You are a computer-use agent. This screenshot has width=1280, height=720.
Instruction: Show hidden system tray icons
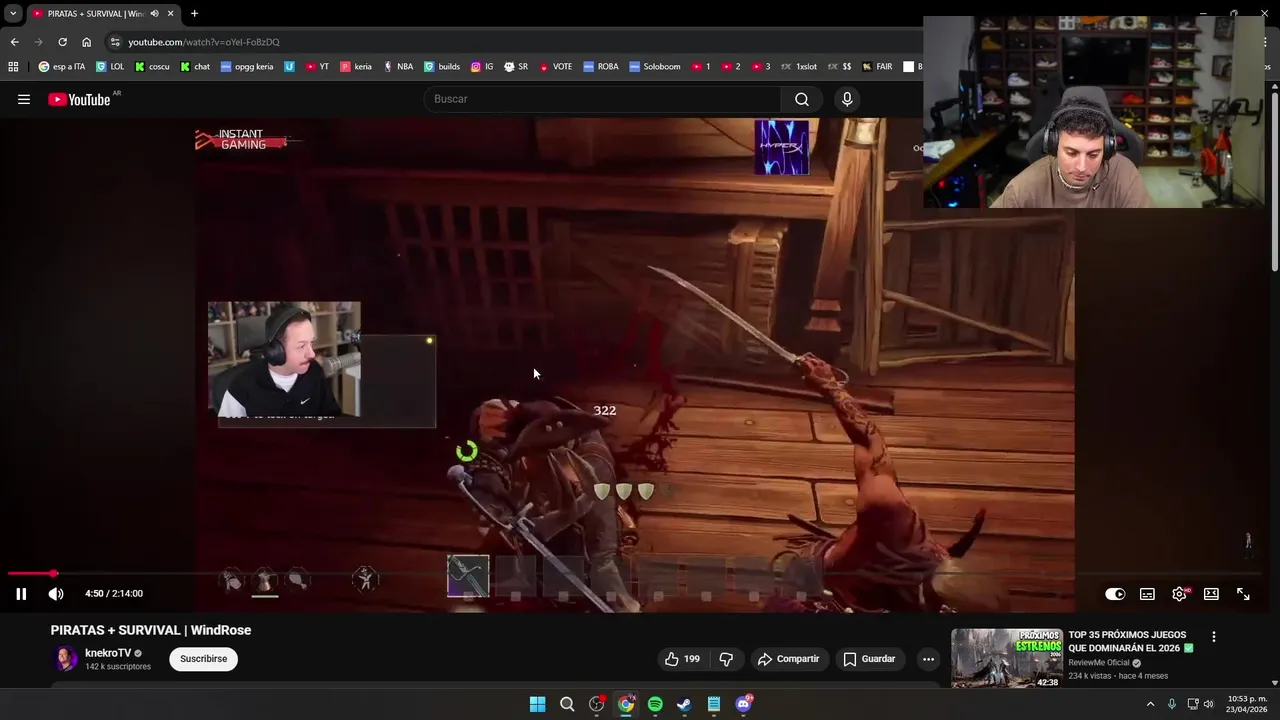point(1150,704)
